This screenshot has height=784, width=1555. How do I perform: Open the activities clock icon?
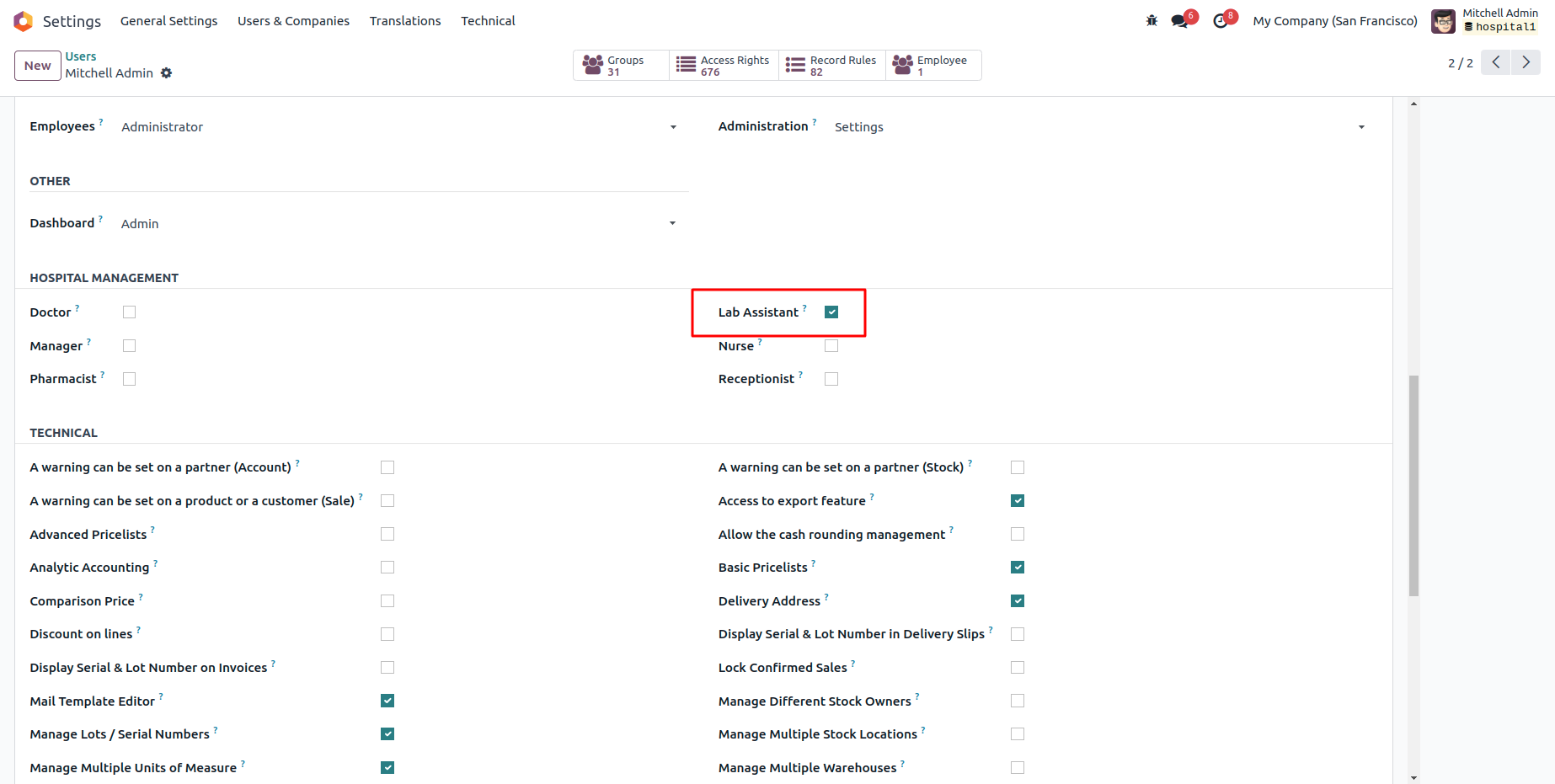tap(1221, 21)
